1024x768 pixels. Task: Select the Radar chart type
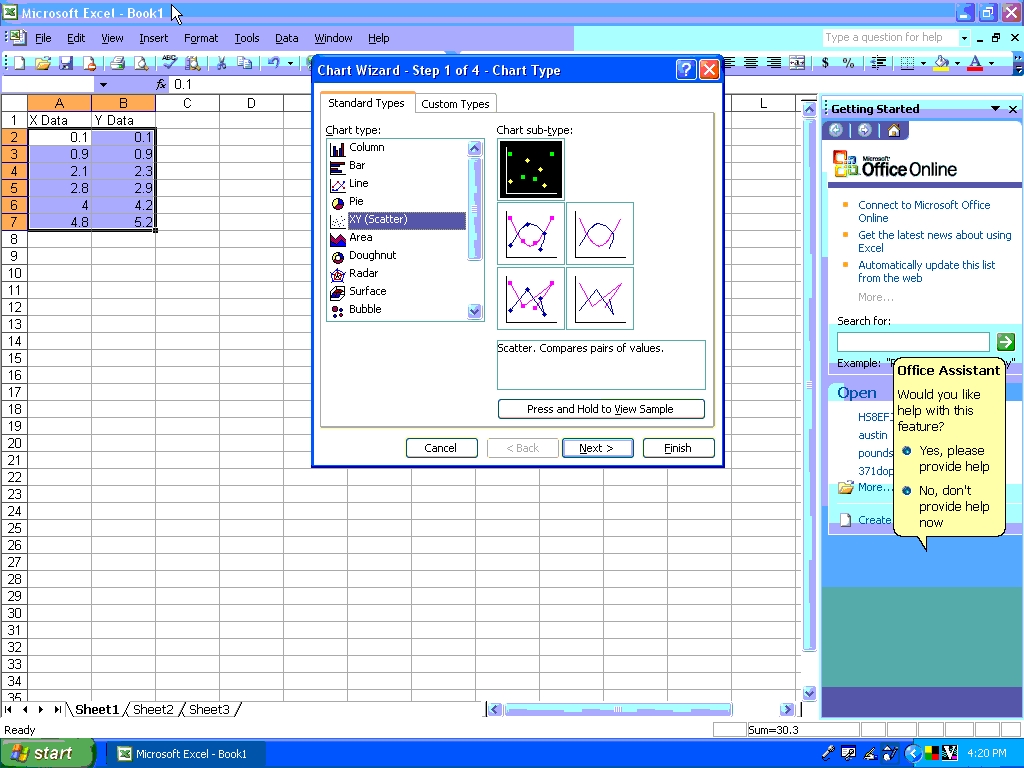pos(363,274)
